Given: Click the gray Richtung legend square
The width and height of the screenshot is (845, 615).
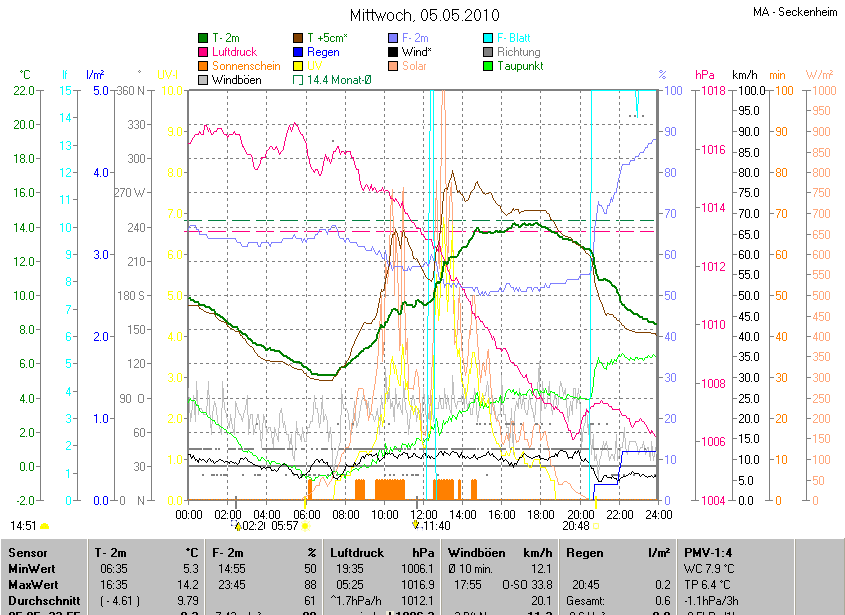Looking at the screenshot, I should [x=487, y=52].
